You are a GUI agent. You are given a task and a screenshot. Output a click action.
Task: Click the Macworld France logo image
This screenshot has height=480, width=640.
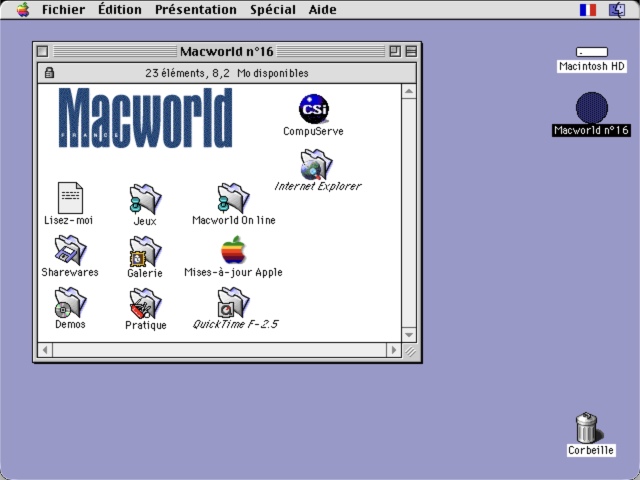tap(146, 118)
